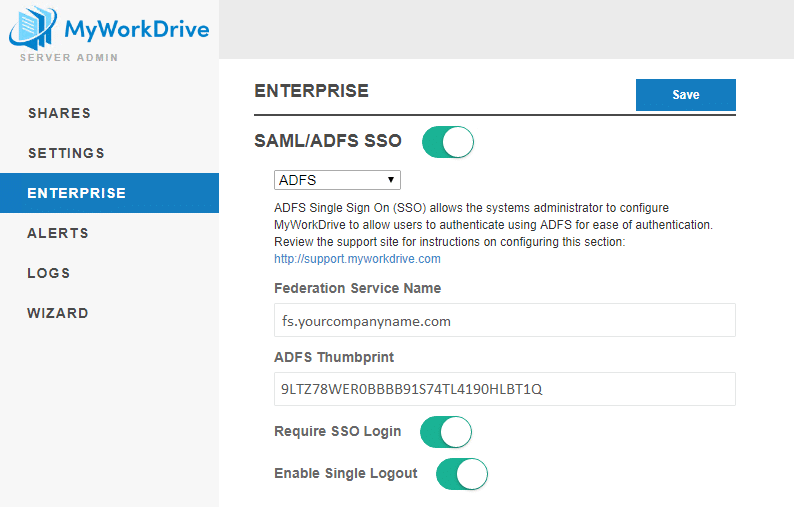Viewport: 794px width, 507px height.
Task: Go to the Settings page
Action: tap(66, 153)
